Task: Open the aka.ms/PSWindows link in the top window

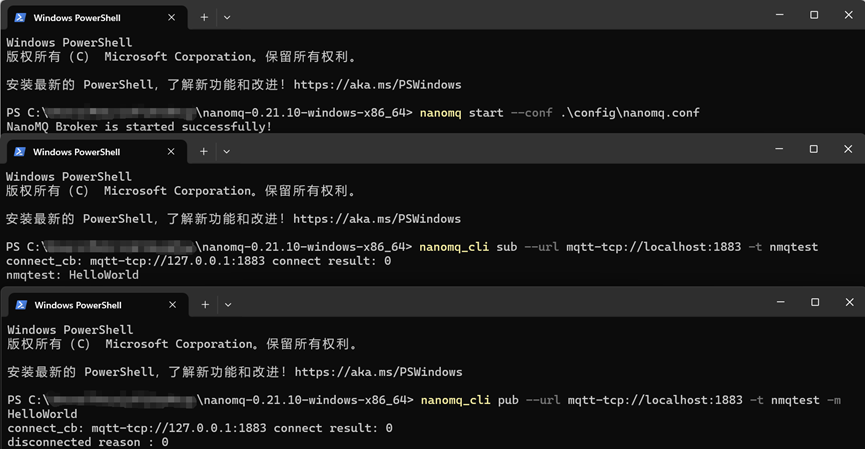Action: tap(377, 85)
